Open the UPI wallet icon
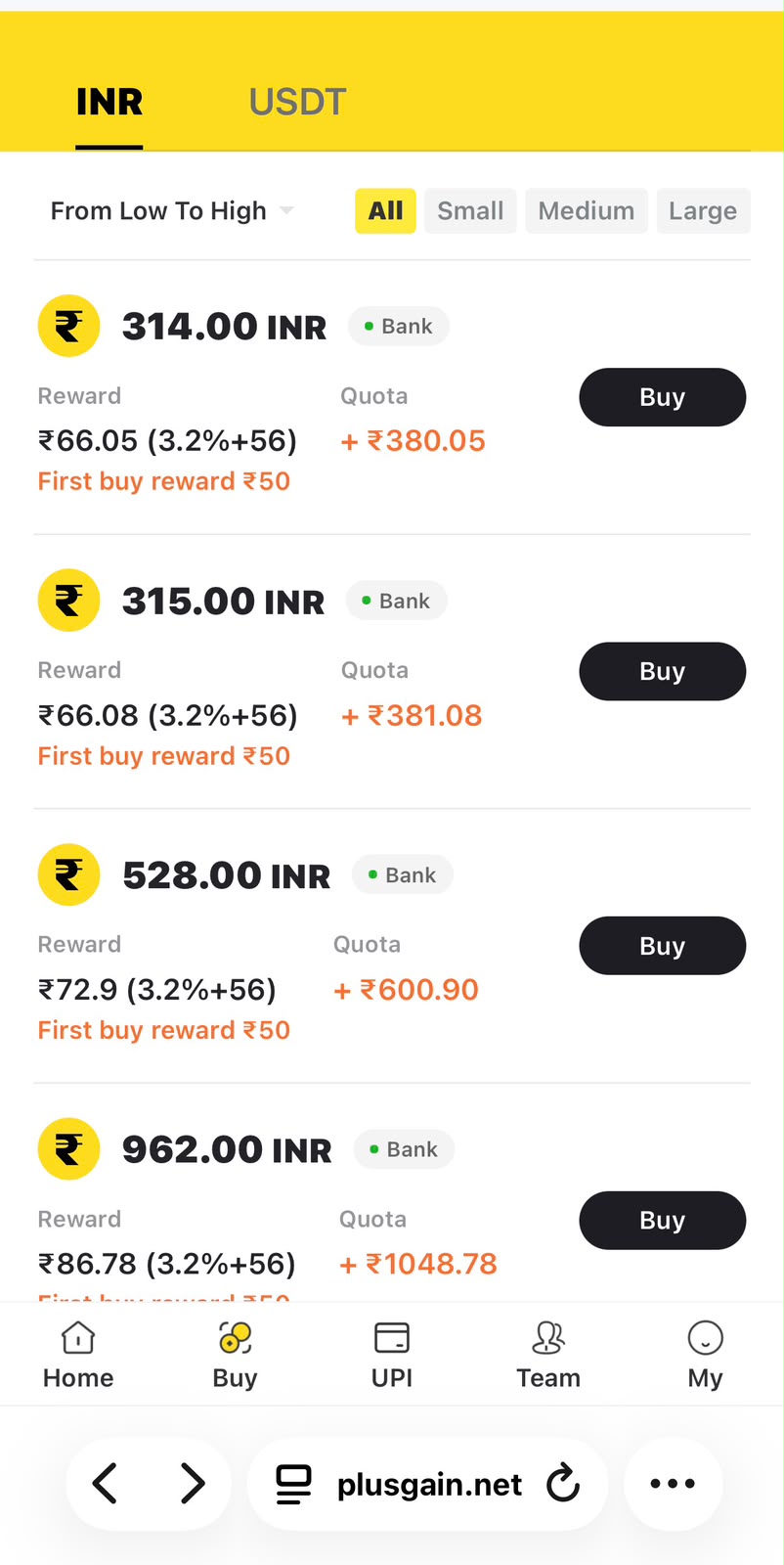The image size is (784, 1565). click(x=392, y=1337)
